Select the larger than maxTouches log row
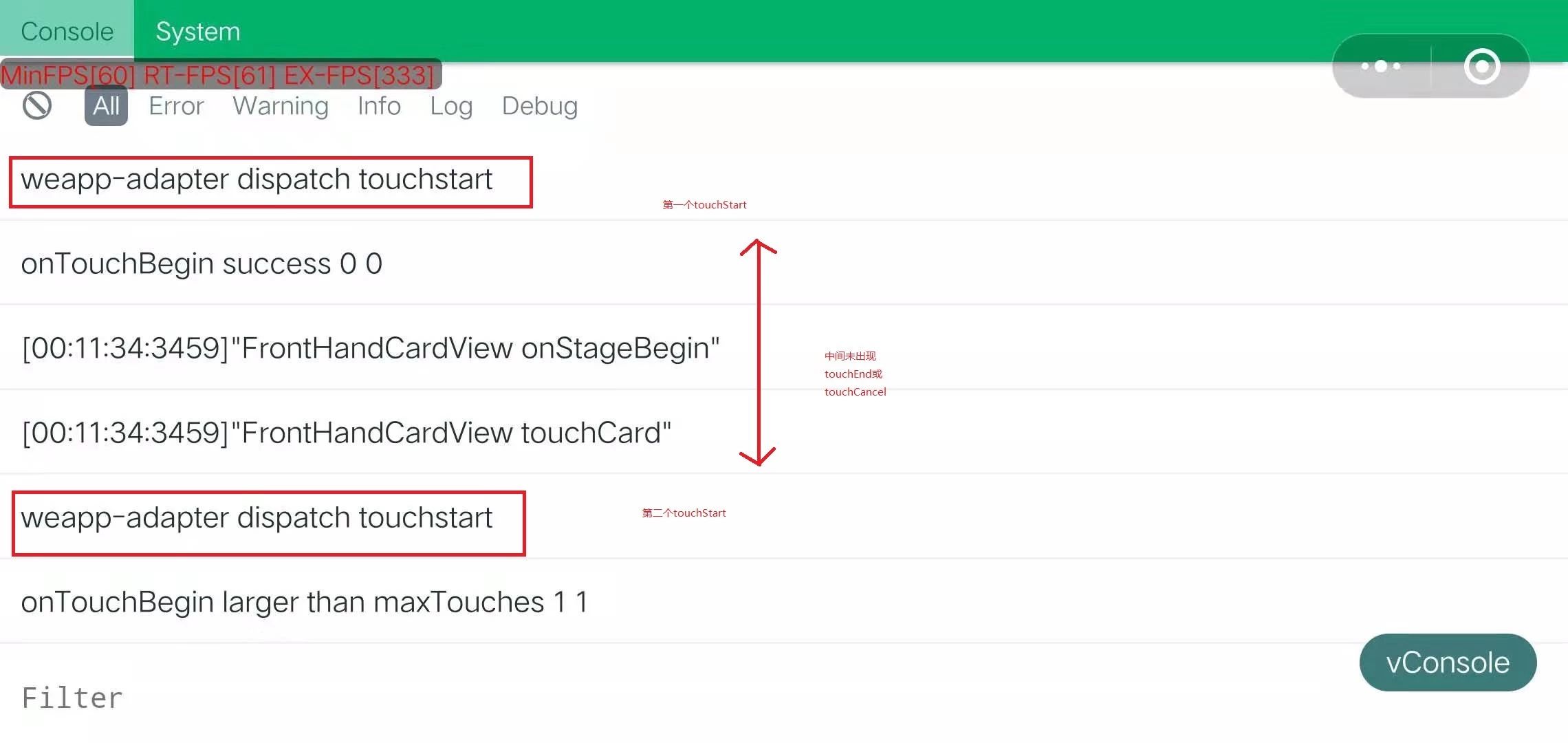 point(304,602)
